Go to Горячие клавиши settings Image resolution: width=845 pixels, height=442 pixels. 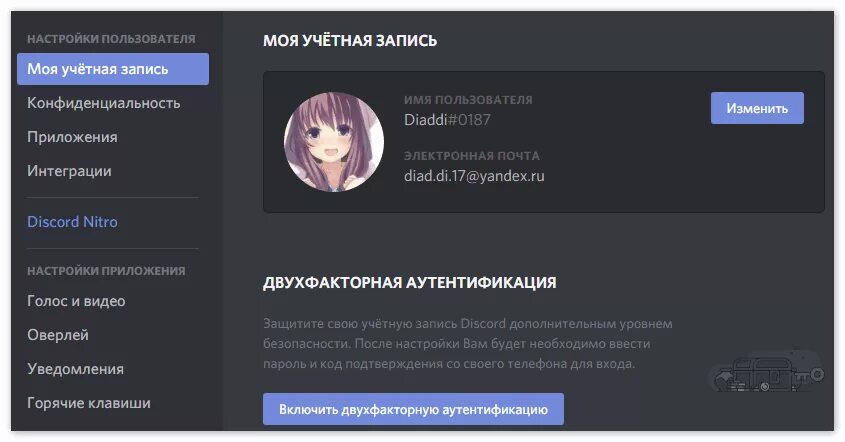pos(89,403)
